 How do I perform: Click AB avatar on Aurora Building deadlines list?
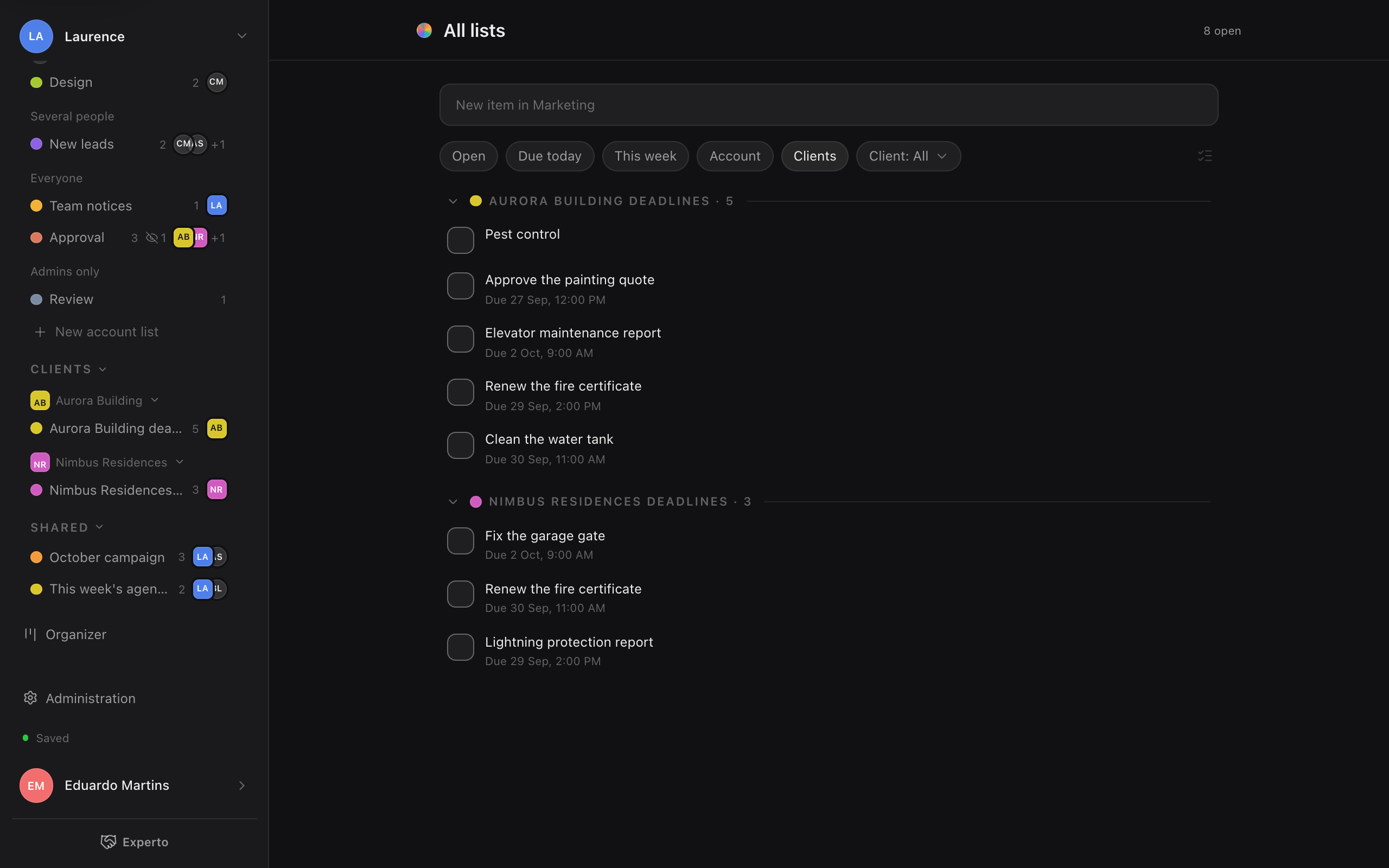click(216, 428)
